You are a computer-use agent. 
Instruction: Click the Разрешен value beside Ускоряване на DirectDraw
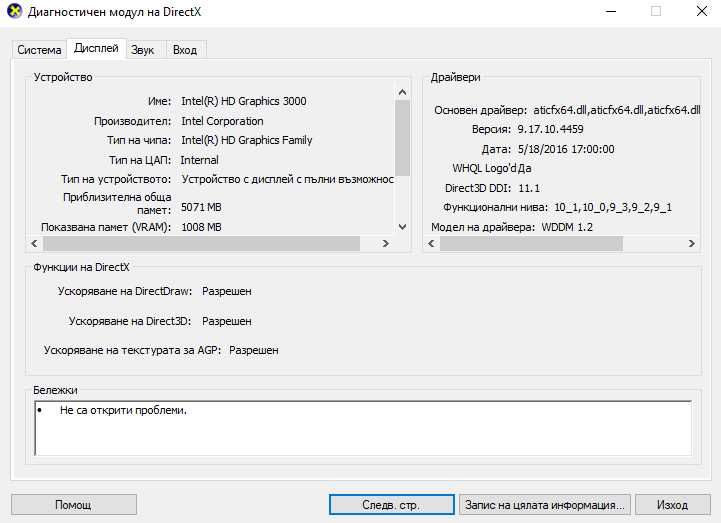227,291
